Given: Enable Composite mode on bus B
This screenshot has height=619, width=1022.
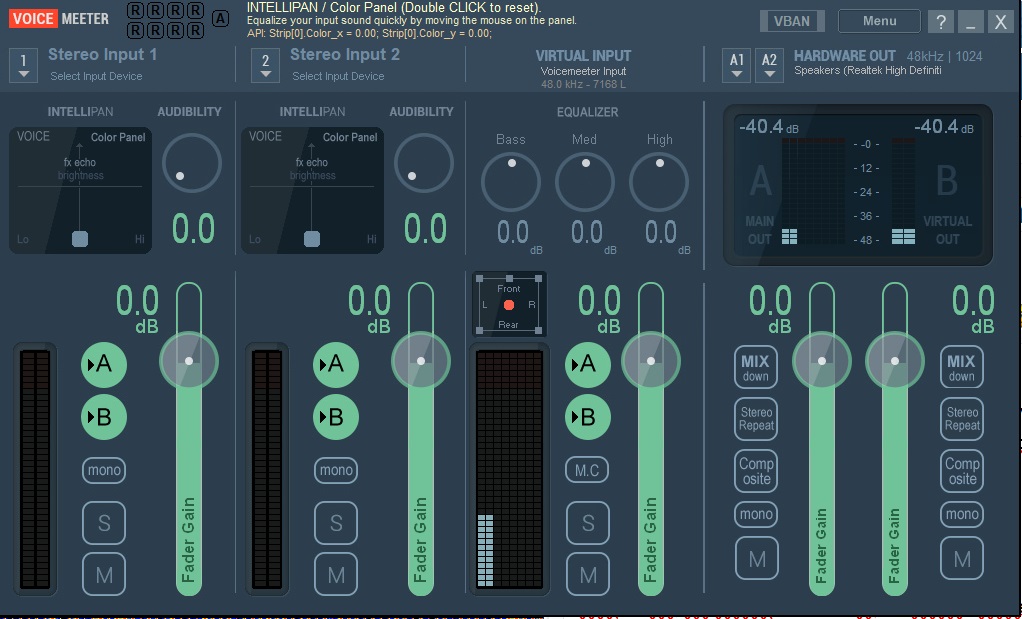Looking at the screenshot, I should 961,470.
